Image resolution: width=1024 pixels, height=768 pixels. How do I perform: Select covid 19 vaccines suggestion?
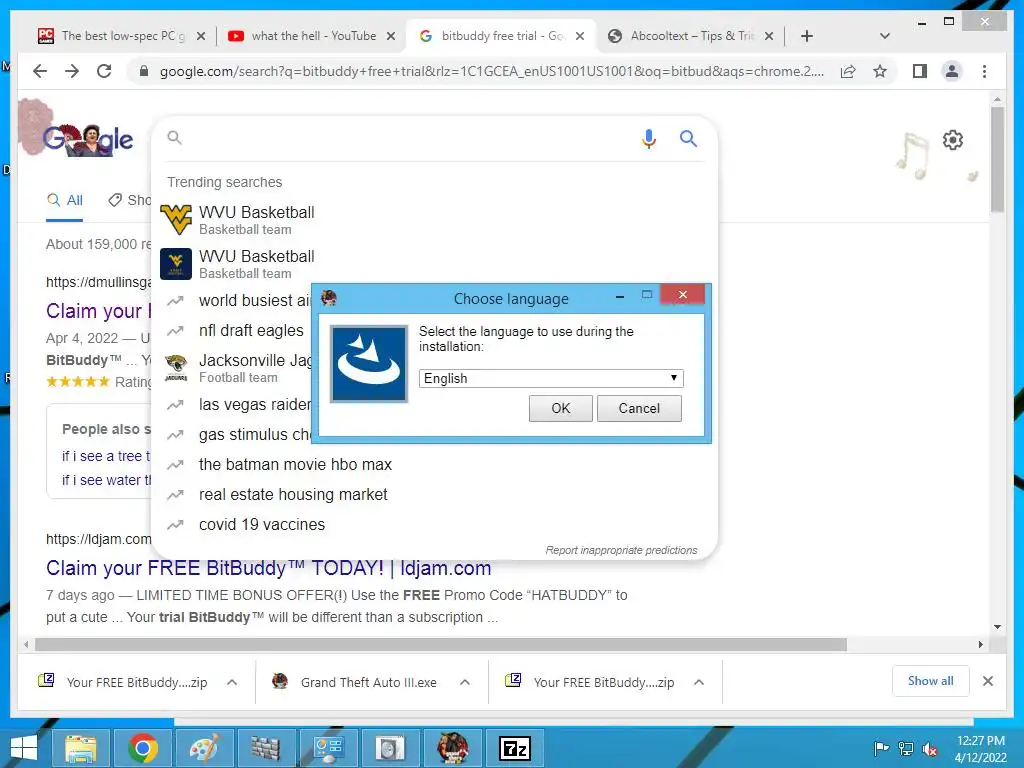click(434, 524)
